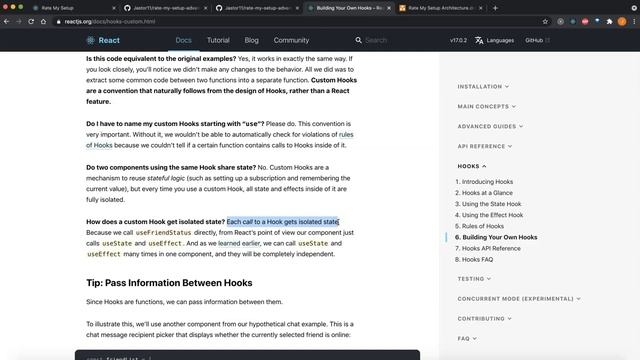Expand the Concurrent Mode (Experimental) section
Image resolution: width=640 pixels, height=360 pixels.
click(519, 299)
